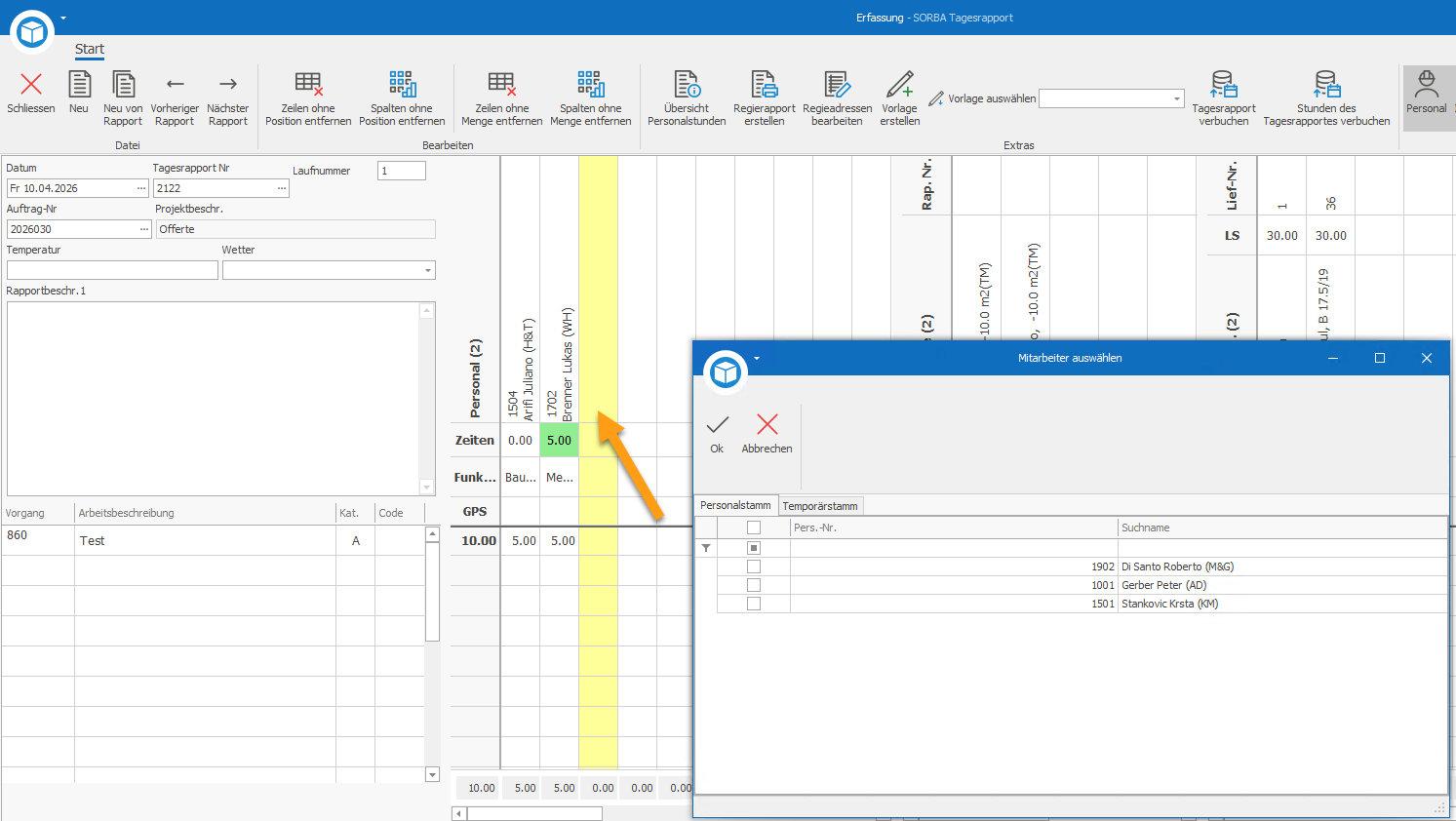Open quick access dropdown in main title bar
1456x821 pixels.
pos(63,18)
